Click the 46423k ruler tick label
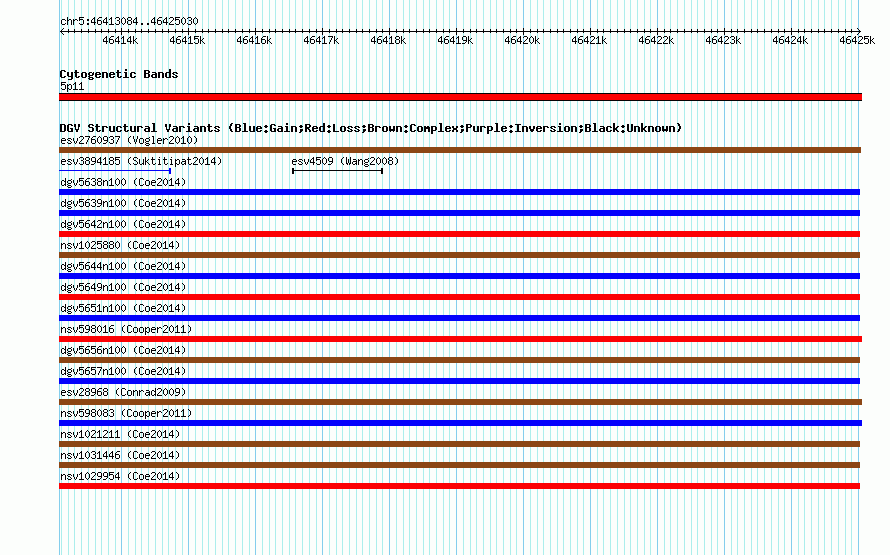890x555 pixels. (x=723, y=40)
